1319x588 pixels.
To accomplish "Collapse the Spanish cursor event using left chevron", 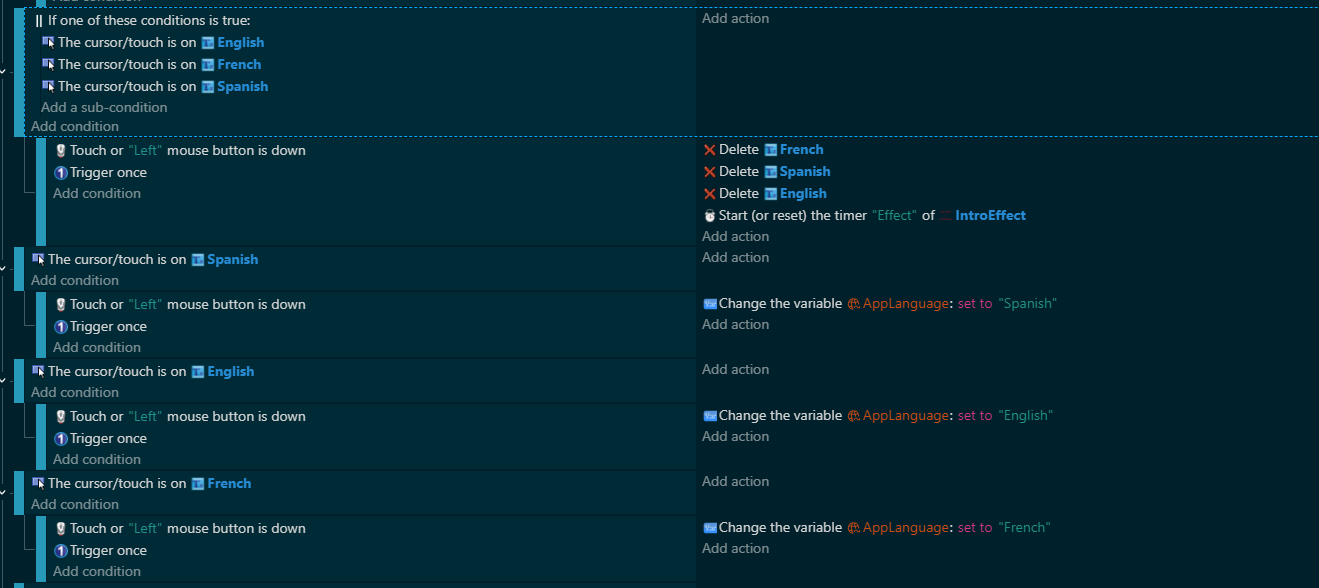I will pos(3,268).
